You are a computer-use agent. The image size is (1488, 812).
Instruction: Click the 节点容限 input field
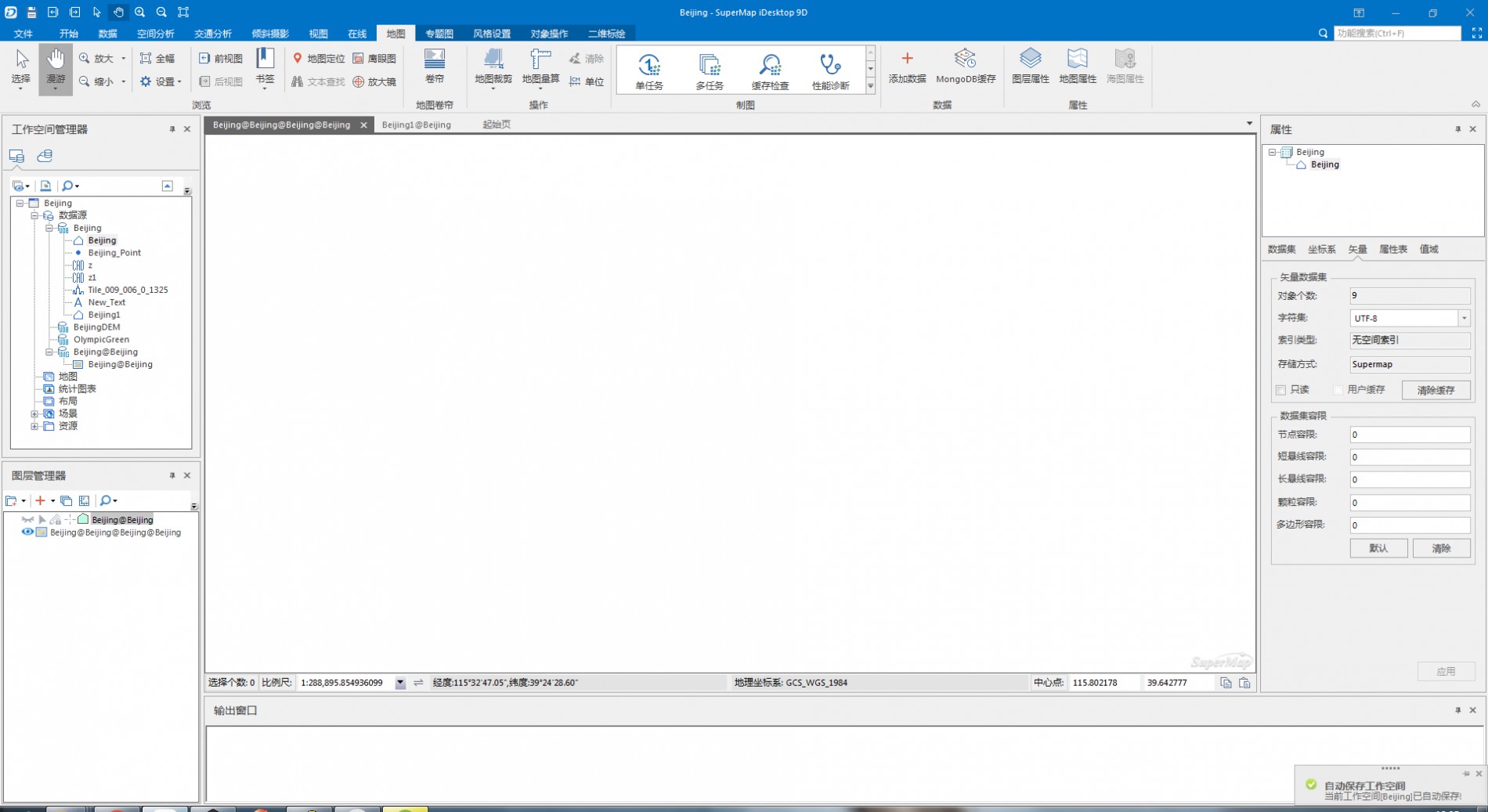click(x=1410, y=435)
